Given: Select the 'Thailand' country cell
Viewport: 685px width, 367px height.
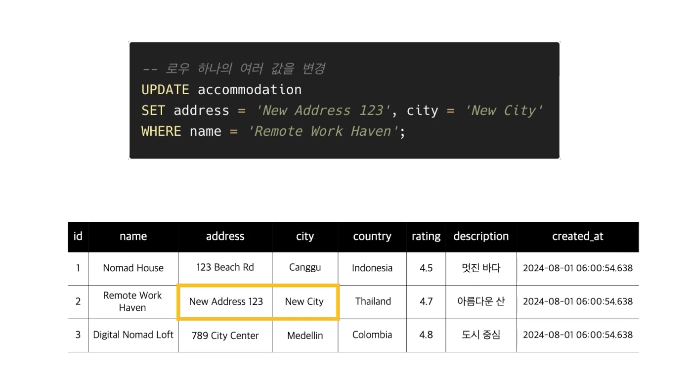Looking at the screenshot, I should (x=373, y=301).
